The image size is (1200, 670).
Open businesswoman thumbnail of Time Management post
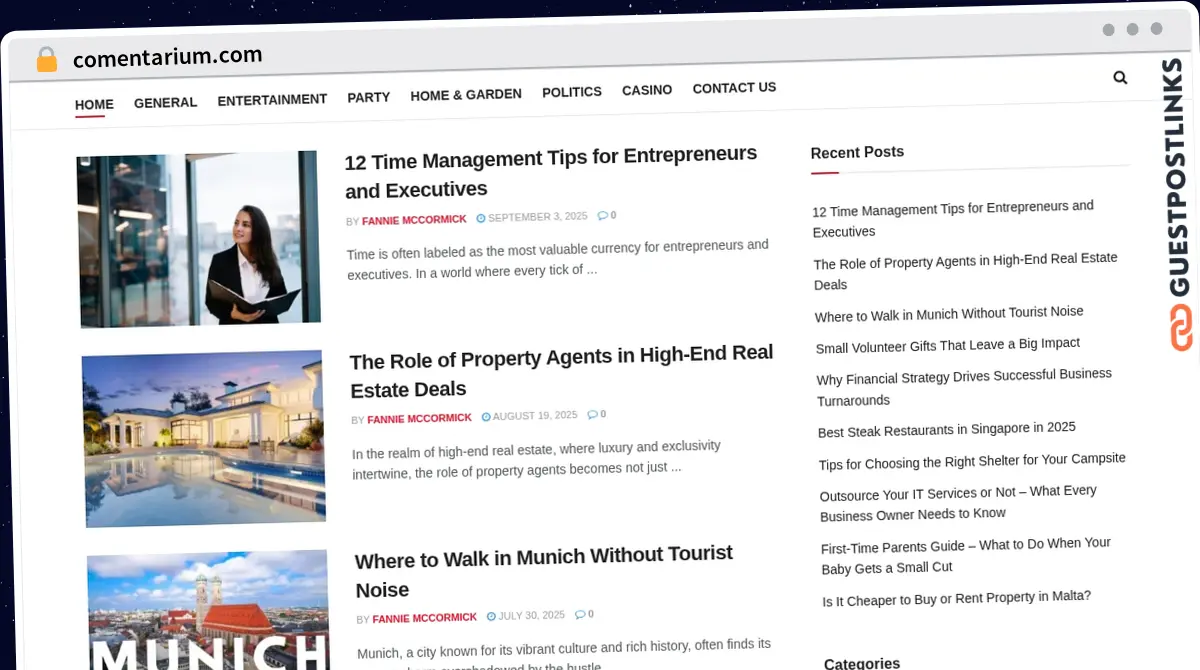point(198,239)
